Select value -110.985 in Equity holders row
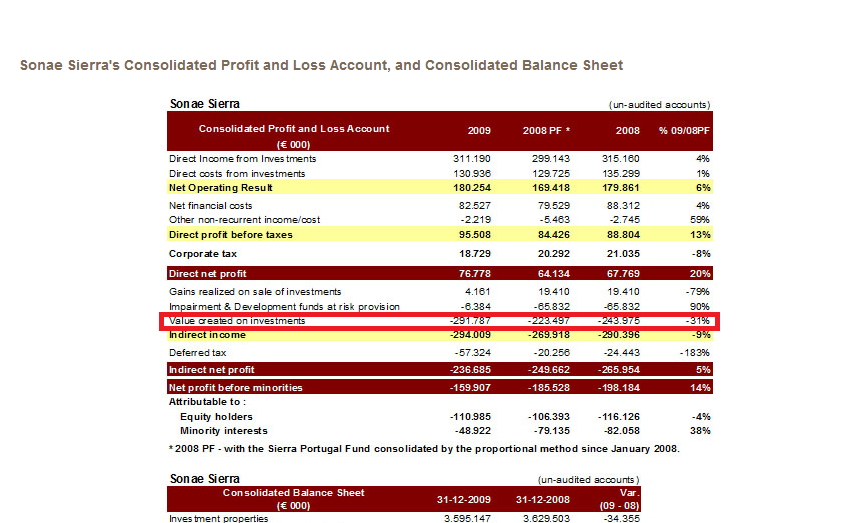 (470, 417)
